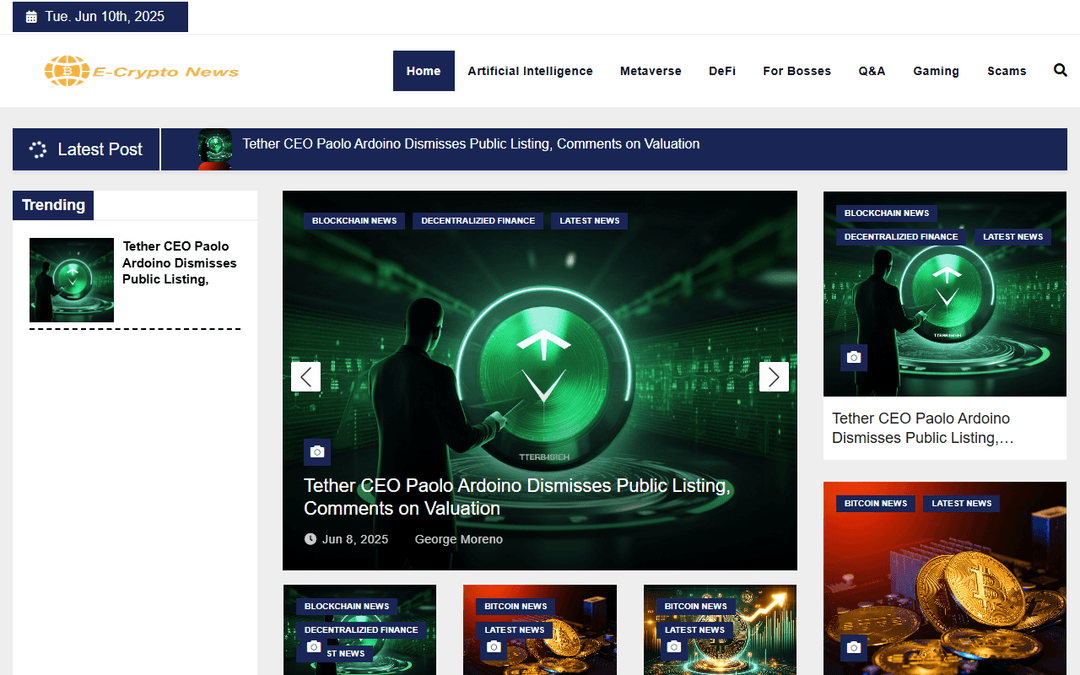Click Latest News tag on middle bottom card
This screenshot has height=675, width=1080.
click(514, 630)
